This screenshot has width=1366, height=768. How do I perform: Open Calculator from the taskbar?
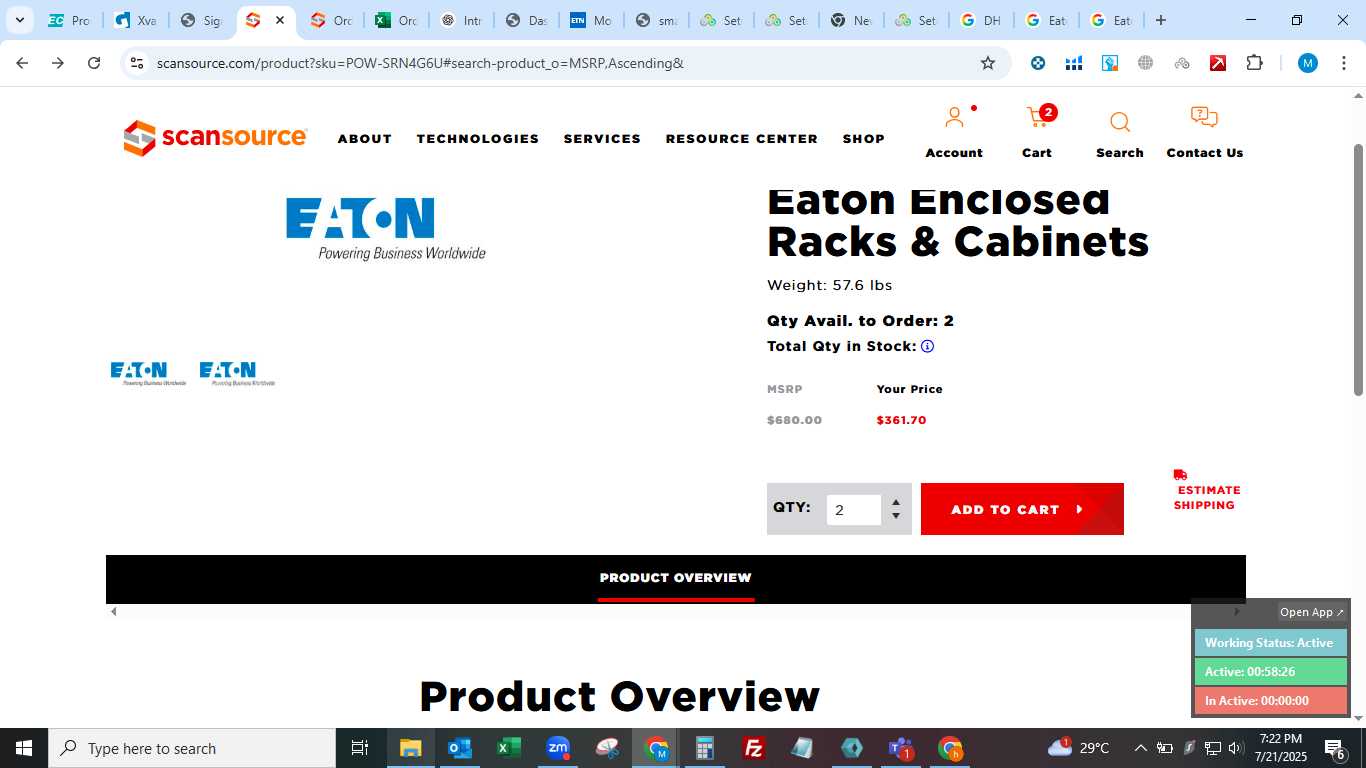tap(705, 748)
